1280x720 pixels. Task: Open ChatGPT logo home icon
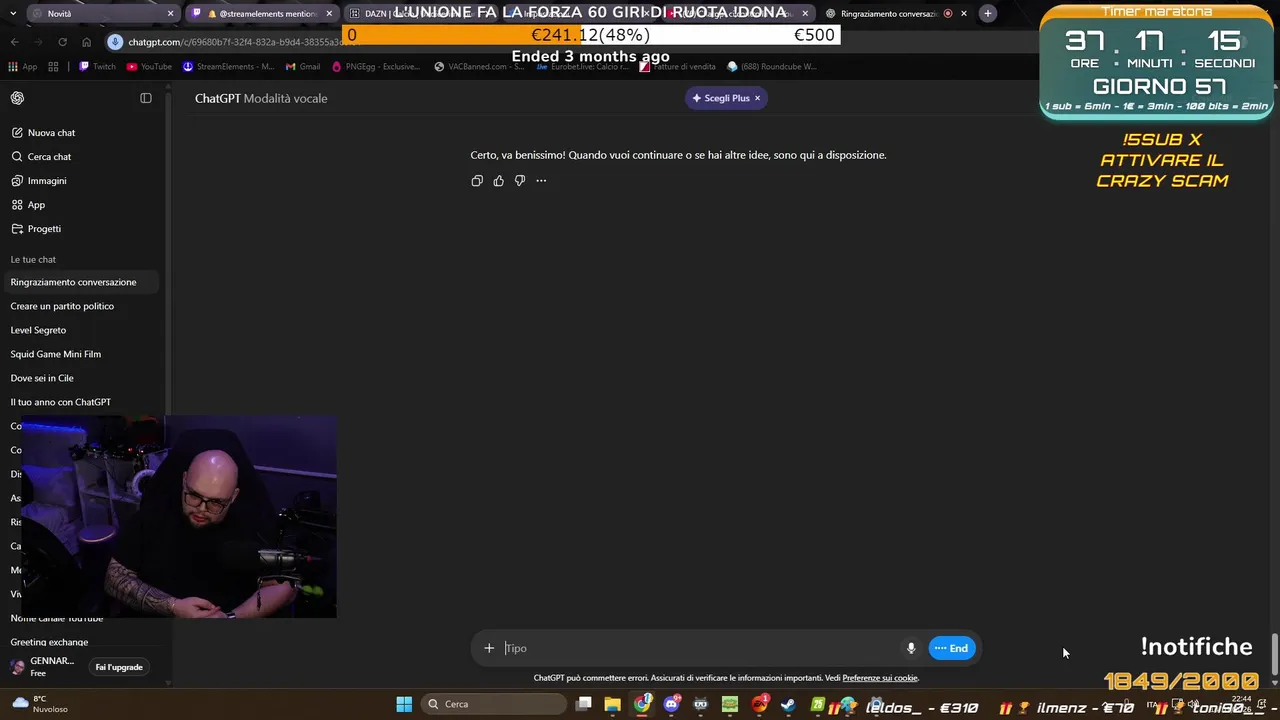point(17,98)
